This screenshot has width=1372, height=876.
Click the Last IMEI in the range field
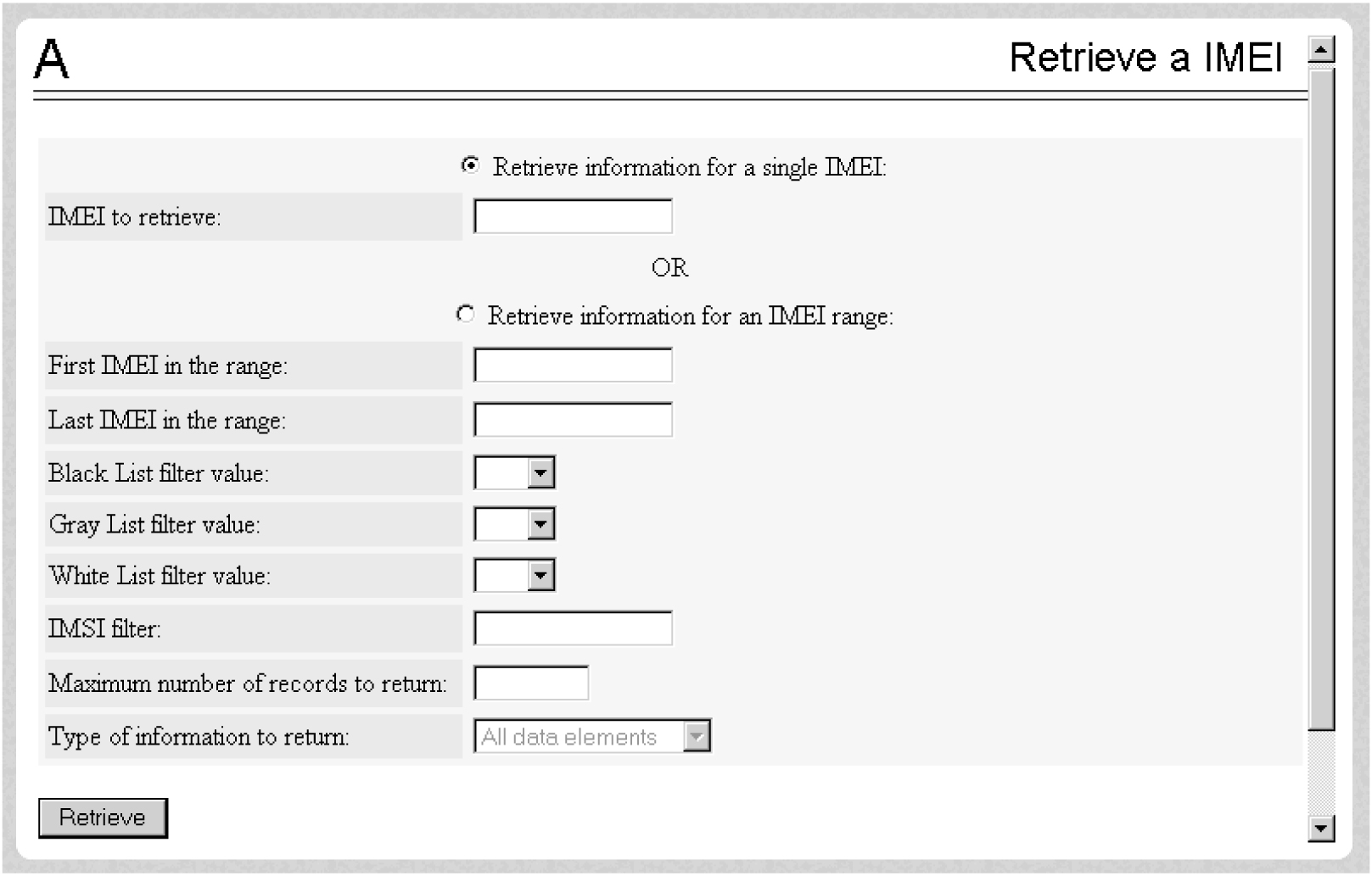573,420
